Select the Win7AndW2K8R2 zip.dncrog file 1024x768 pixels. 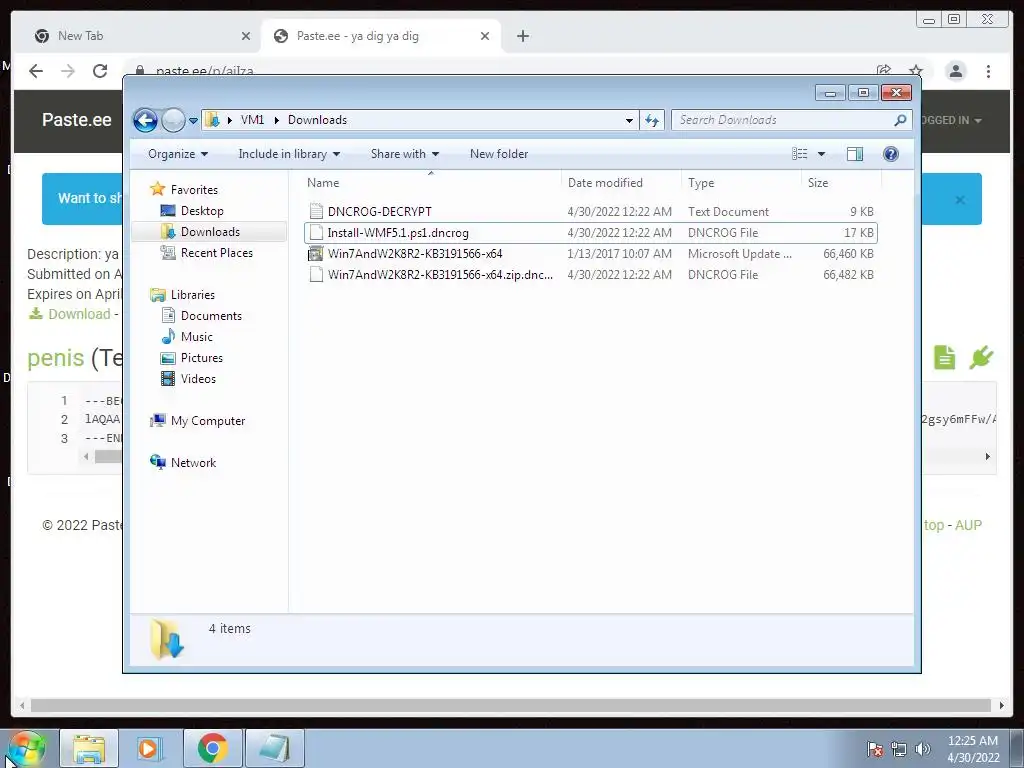590,274
